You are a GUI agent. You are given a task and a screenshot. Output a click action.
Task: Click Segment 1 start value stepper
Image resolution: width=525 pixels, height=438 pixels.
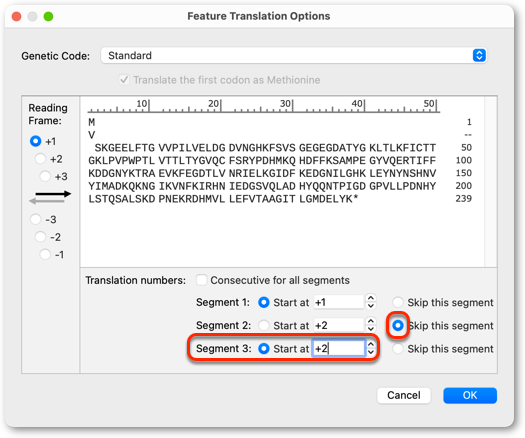point(371,302)
